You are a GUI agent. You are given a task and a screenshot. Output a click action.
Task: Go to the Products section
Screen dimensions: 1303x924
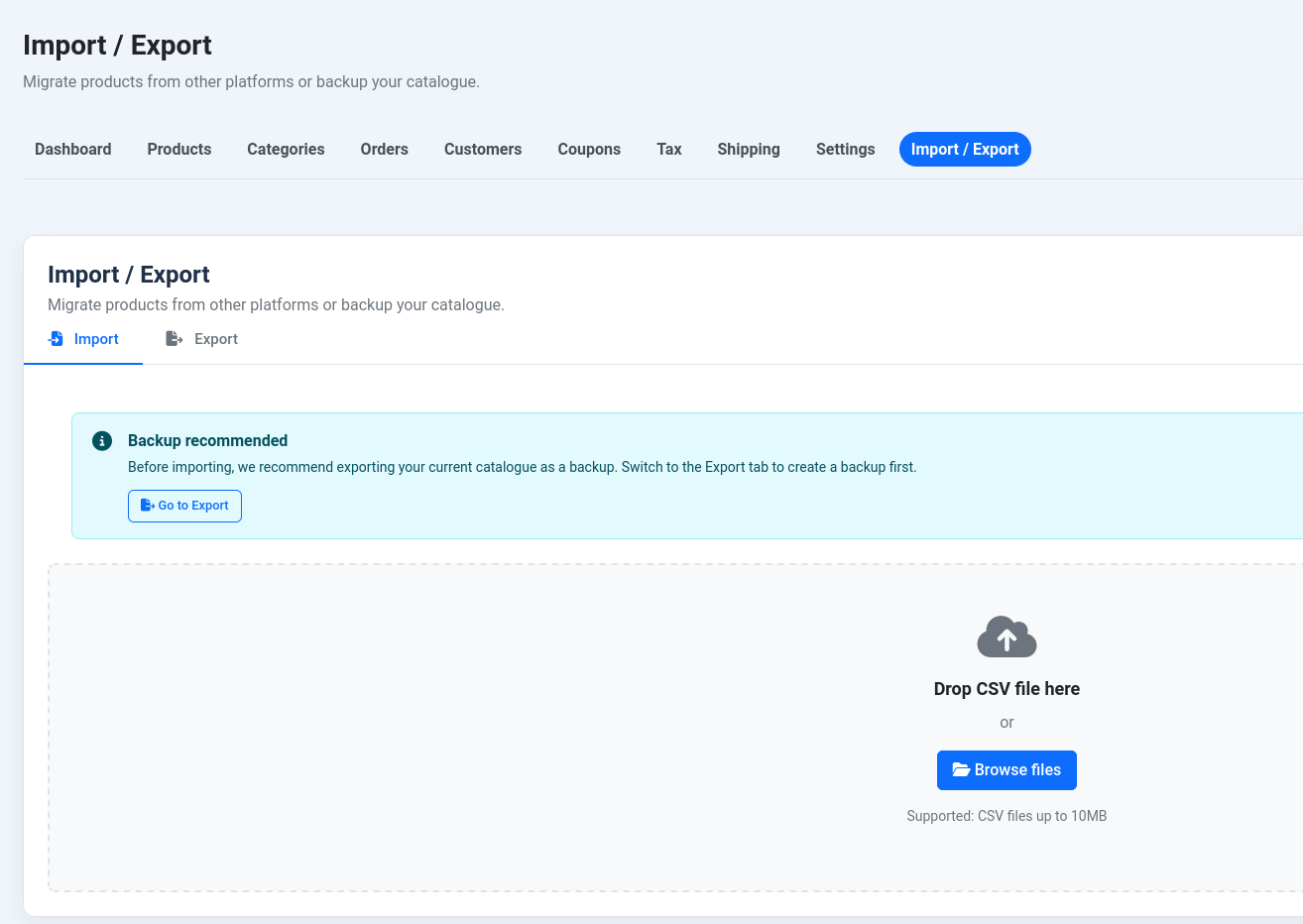179,150
